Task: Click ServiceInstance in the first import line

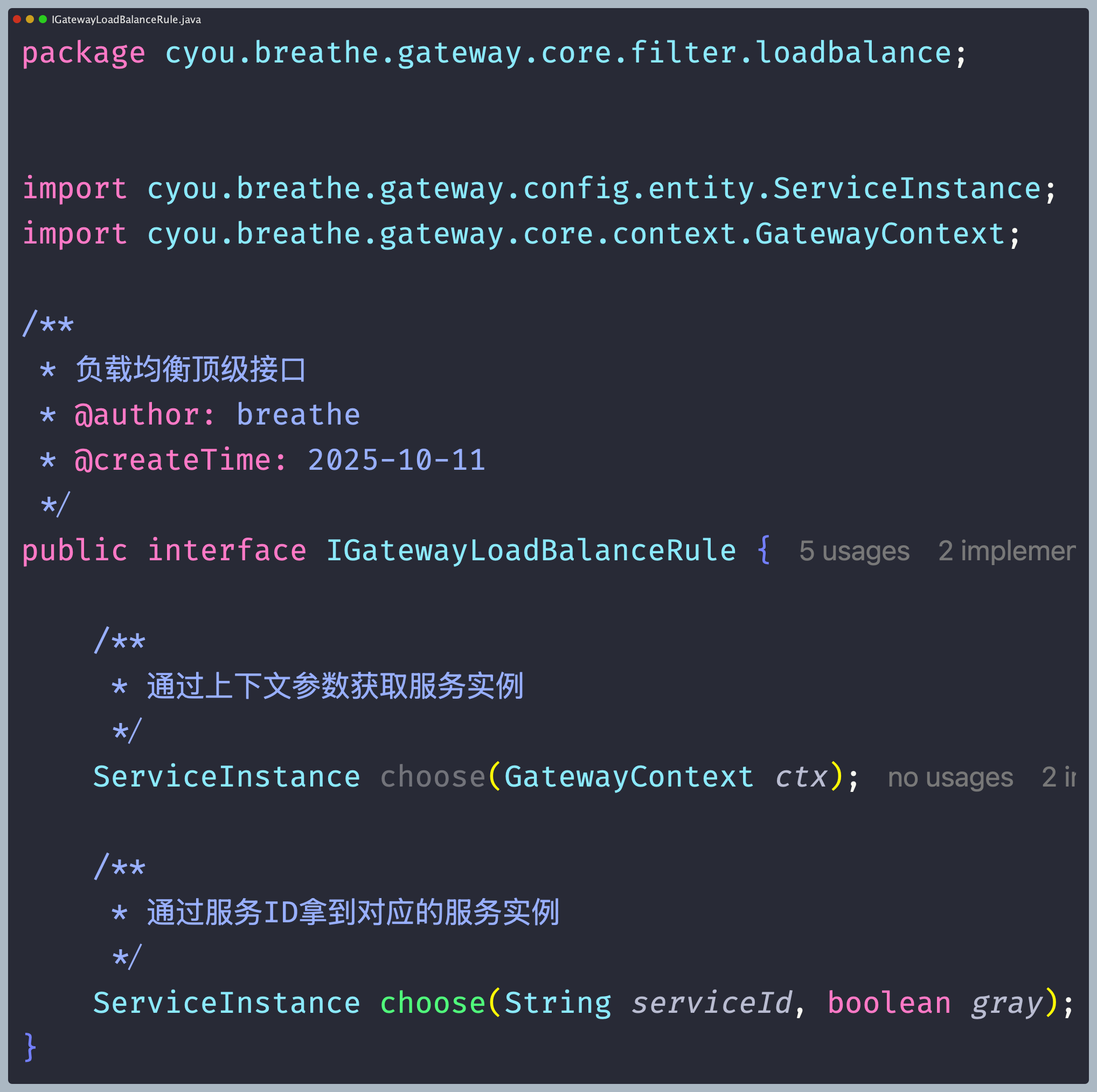Action: coord(907,188)
